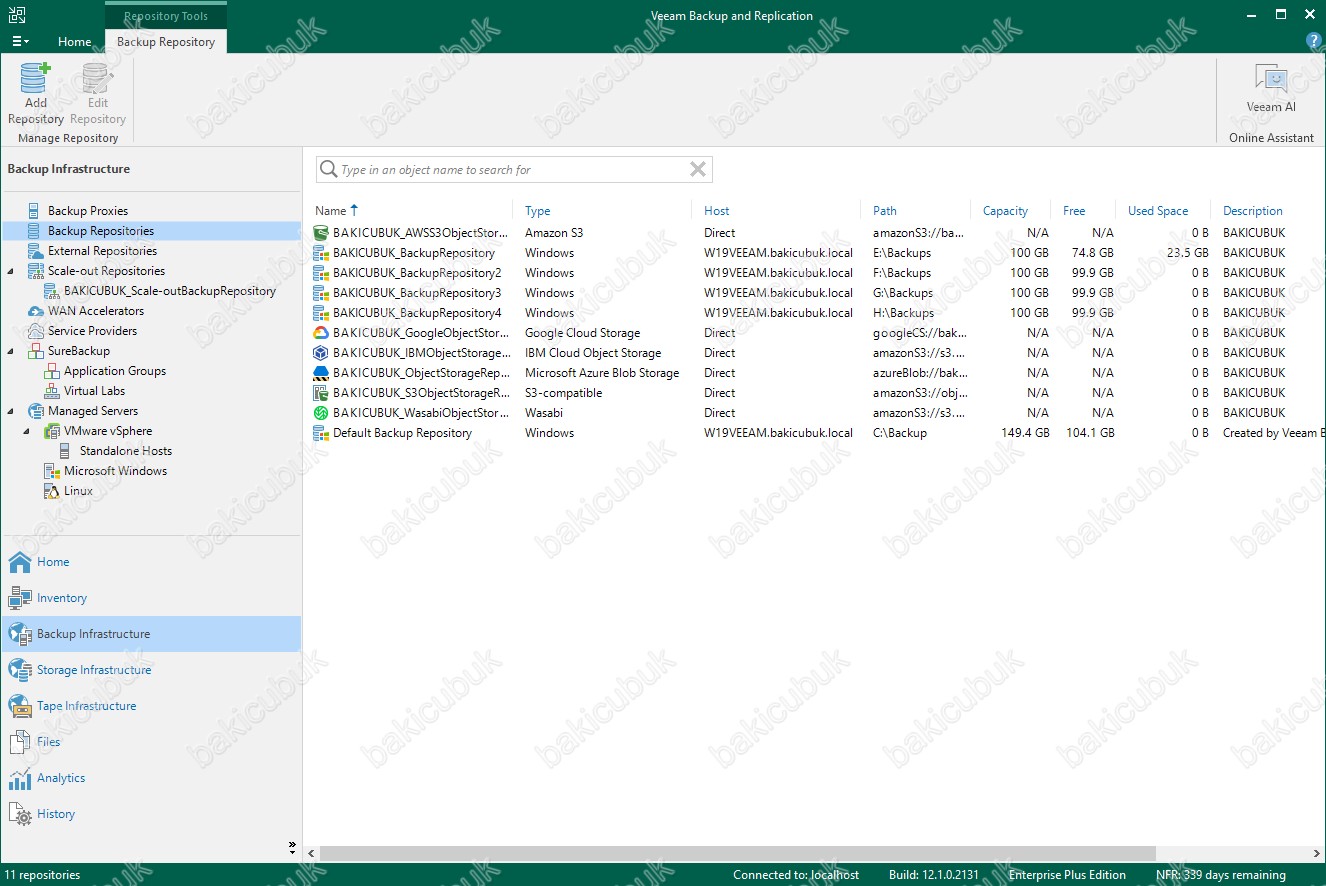This screenshot has width=1326, height=886.
Task: Select Backup Proxies in the tree
Action: tap(88, 211)
